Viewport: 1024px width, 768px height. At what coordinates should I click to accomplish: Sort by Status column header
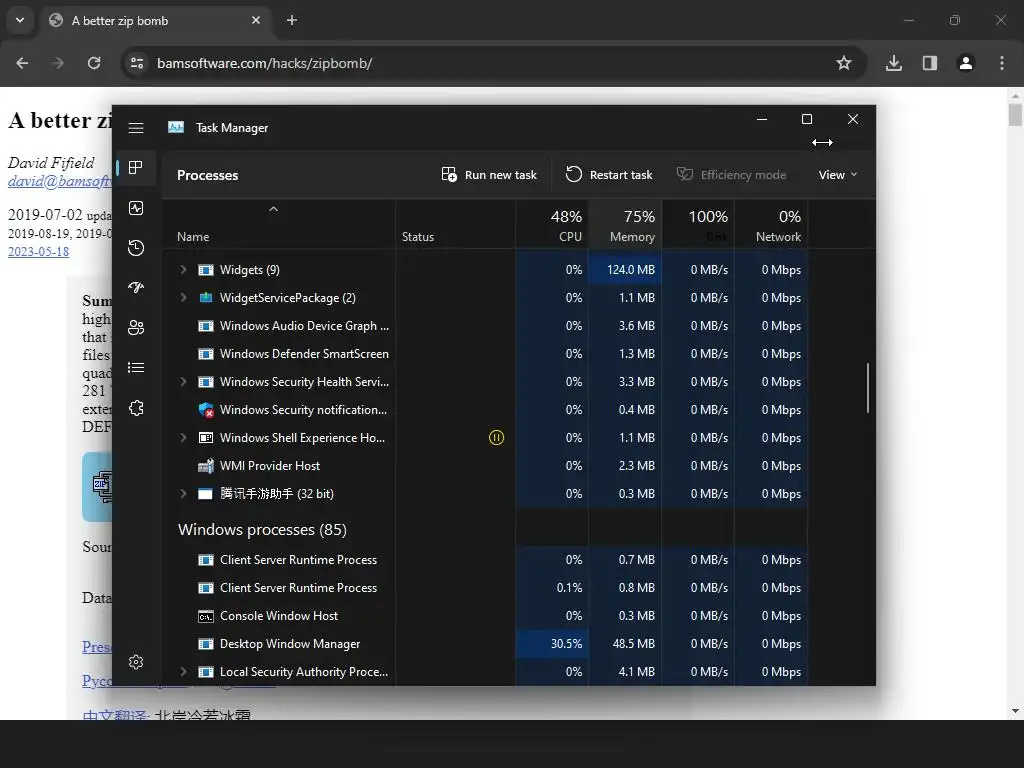455,225
